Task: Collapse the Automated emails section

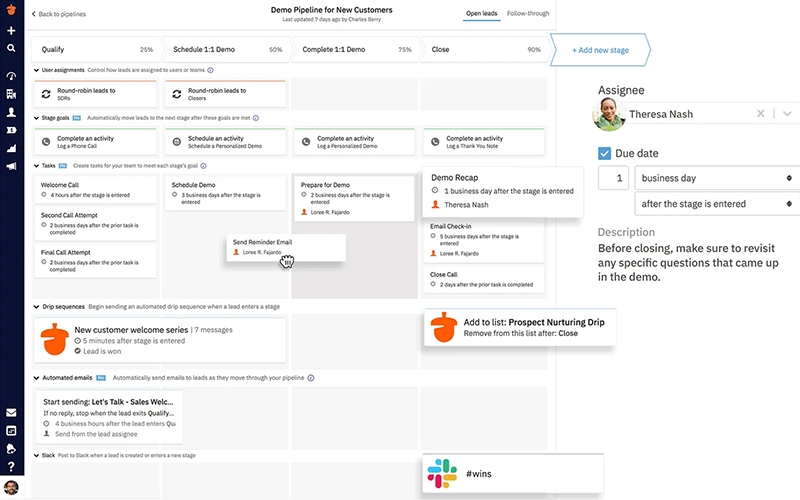Action: [x=36, y=378]
